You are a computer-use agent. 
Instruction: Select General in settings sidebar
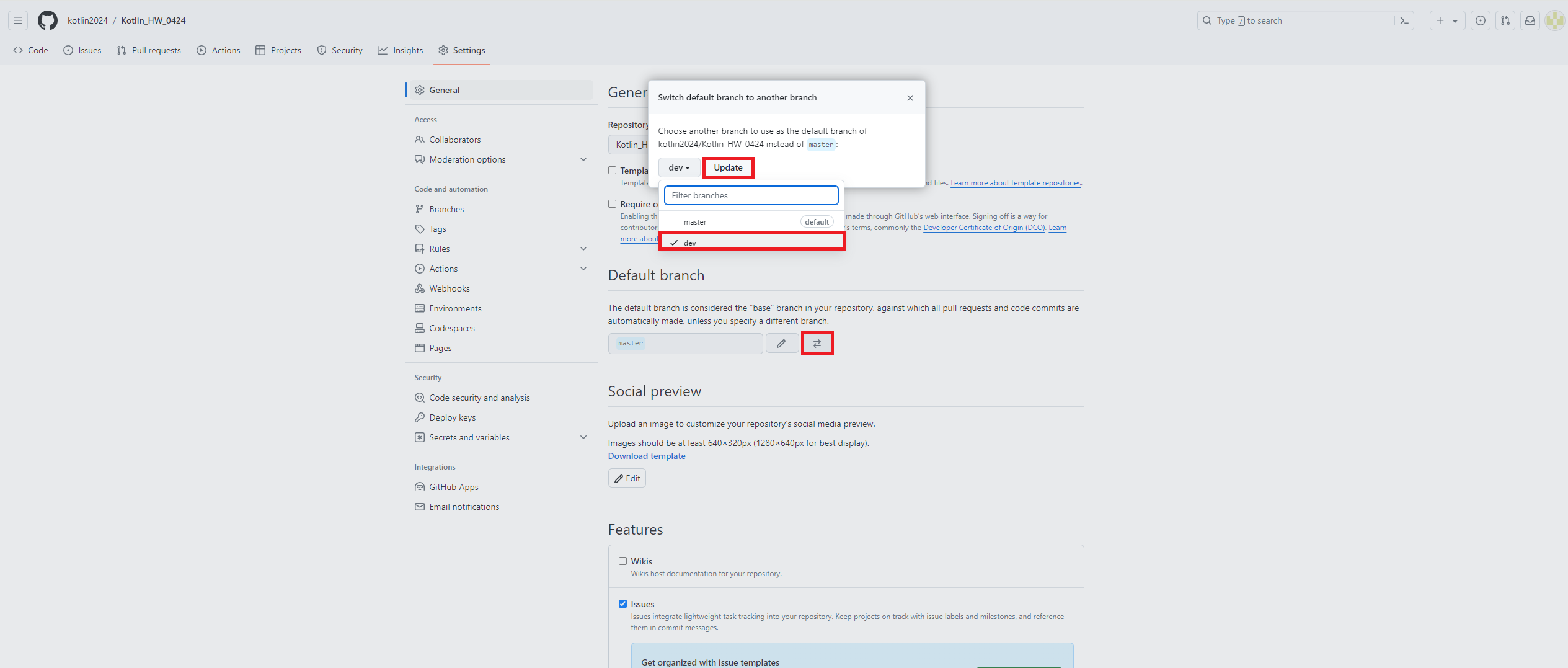pyautogui.click(x=501, y=90)
